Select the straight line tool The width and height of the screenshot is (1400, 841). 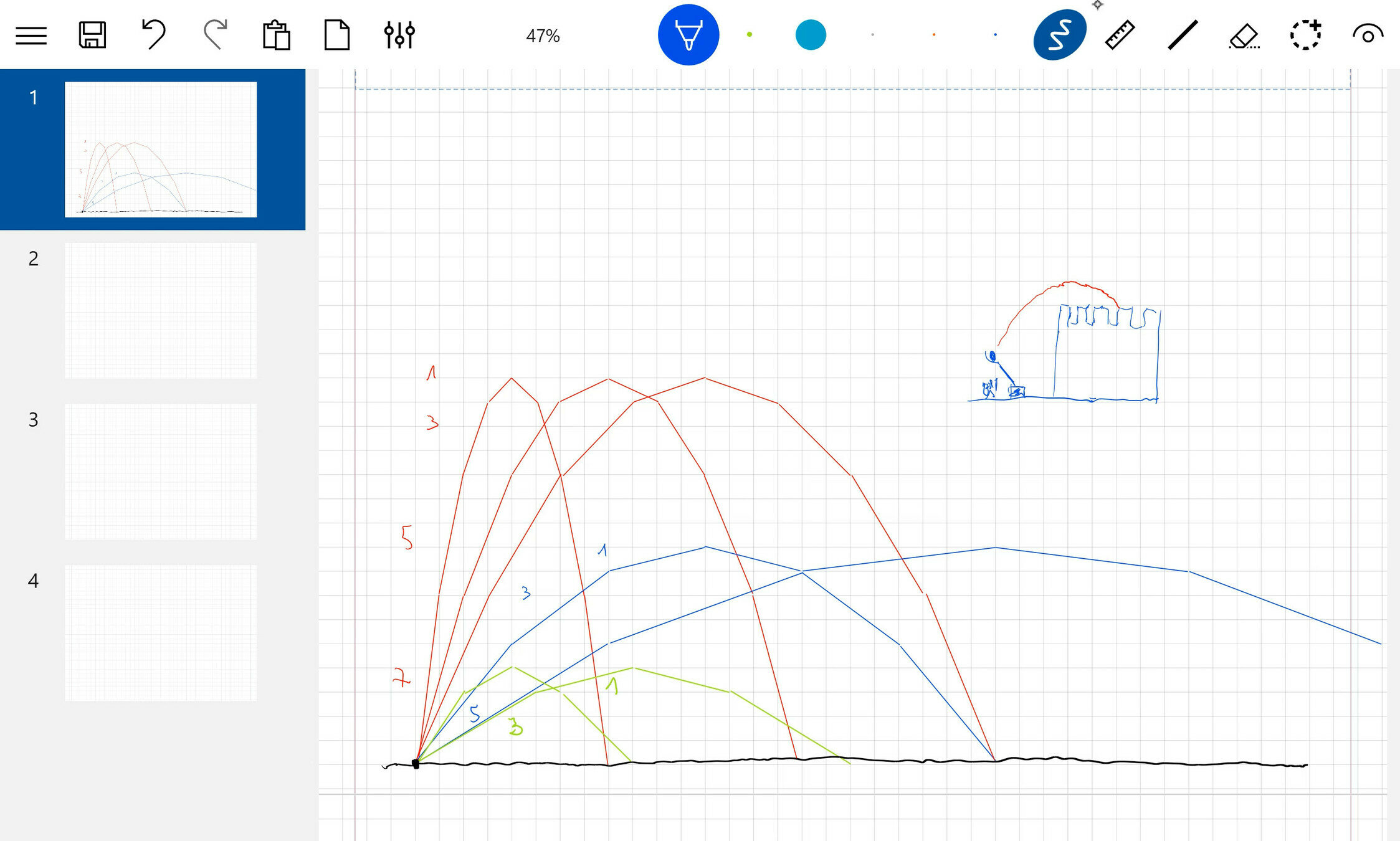pos(1182,35)
